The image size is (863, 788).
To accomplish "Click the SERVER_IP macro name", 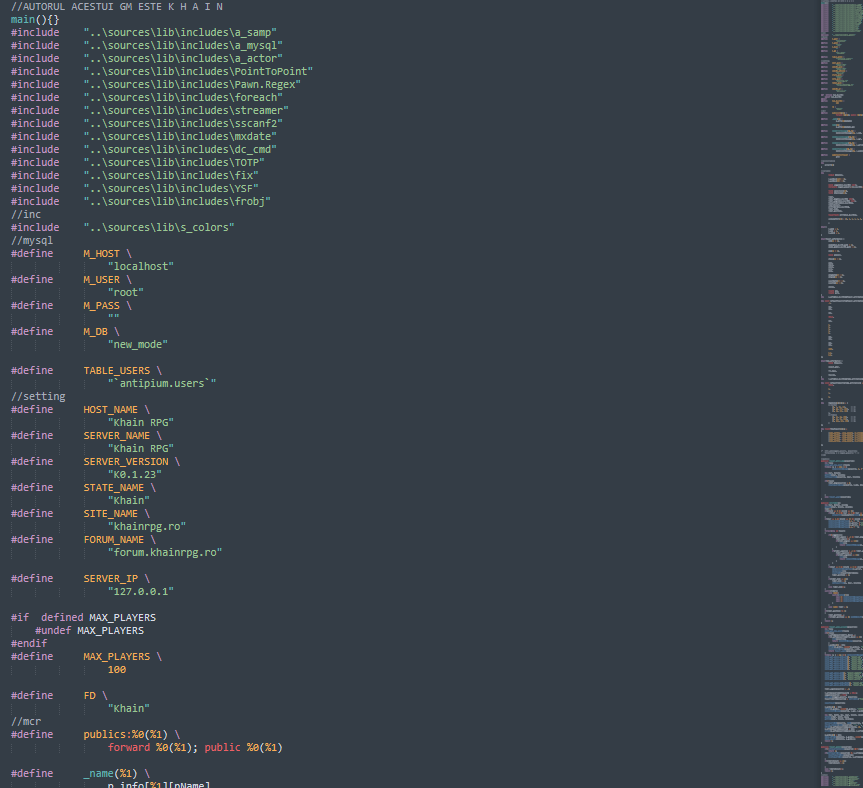I will tap(111, 579).
